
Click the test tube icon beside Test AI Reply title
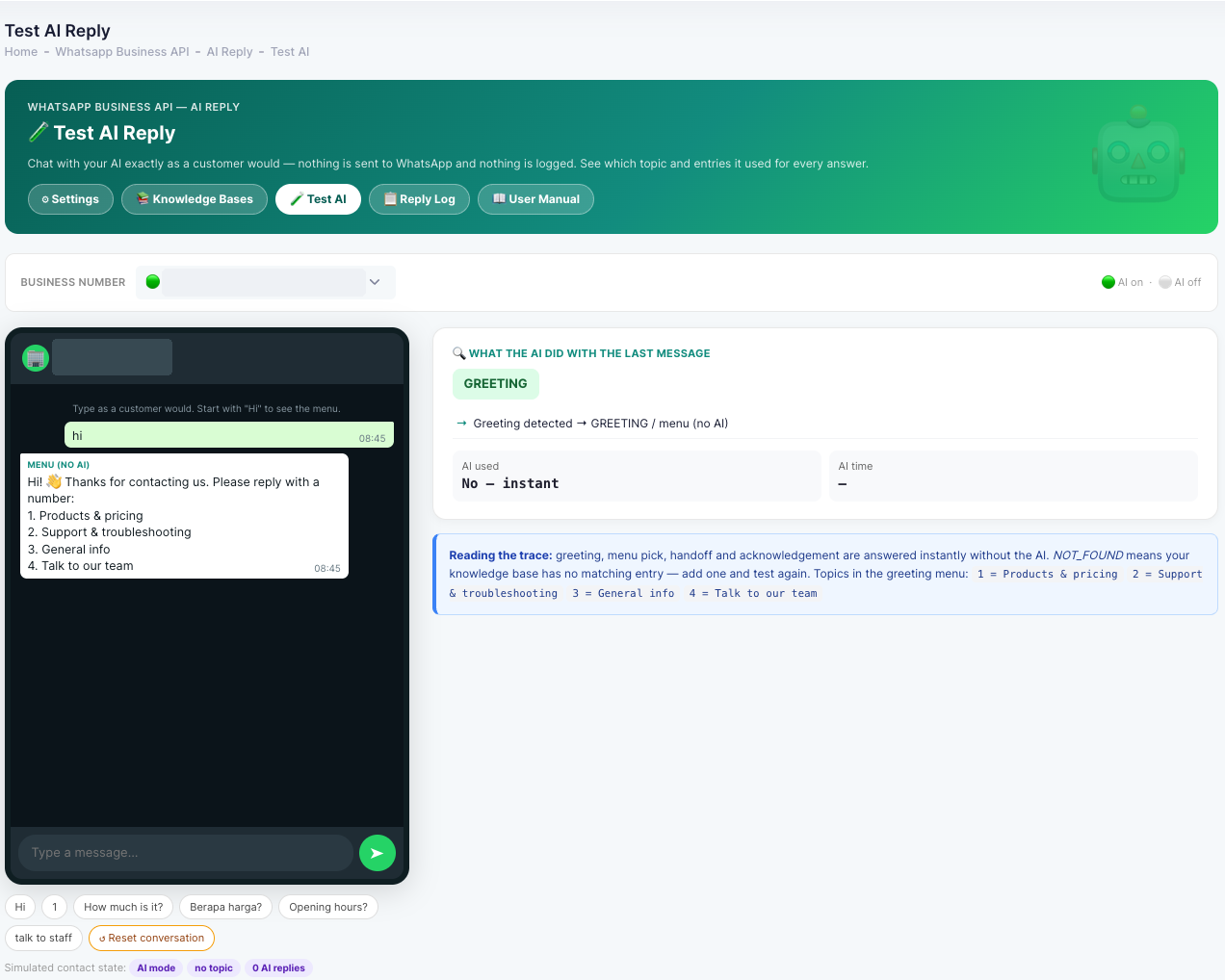click(x=39, y=133)
